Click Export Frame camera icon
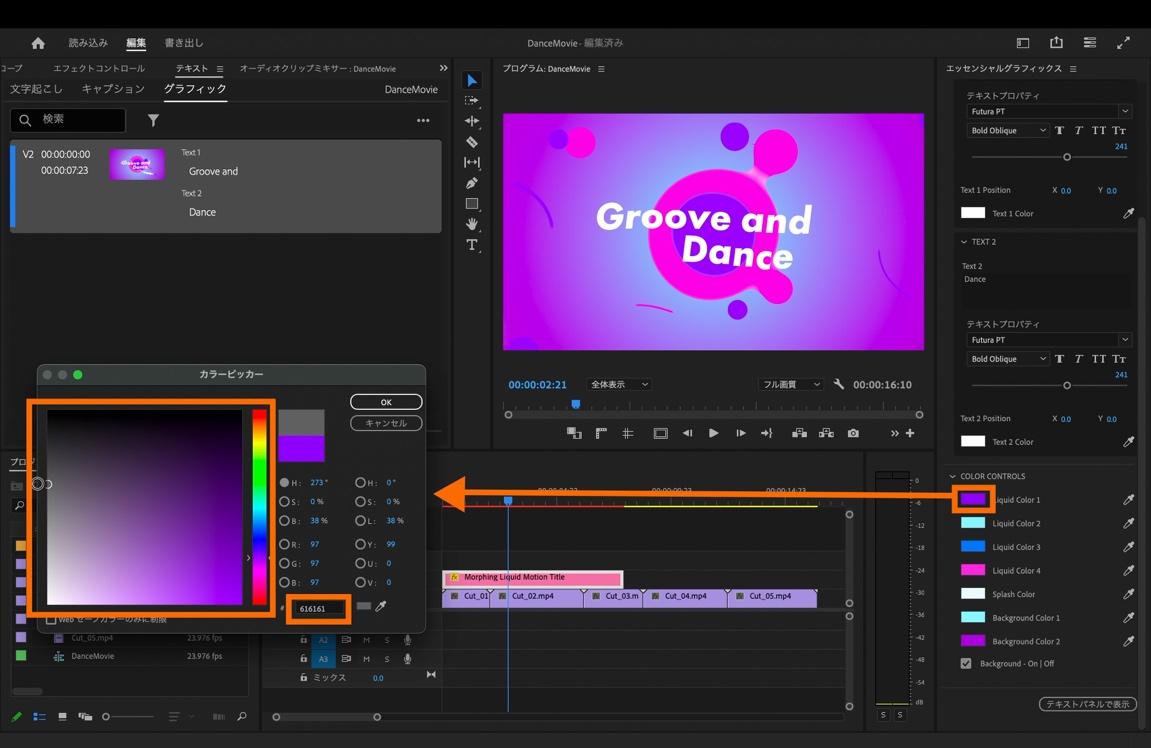Viewport: 1151px width, 748px height. point(853,433)
